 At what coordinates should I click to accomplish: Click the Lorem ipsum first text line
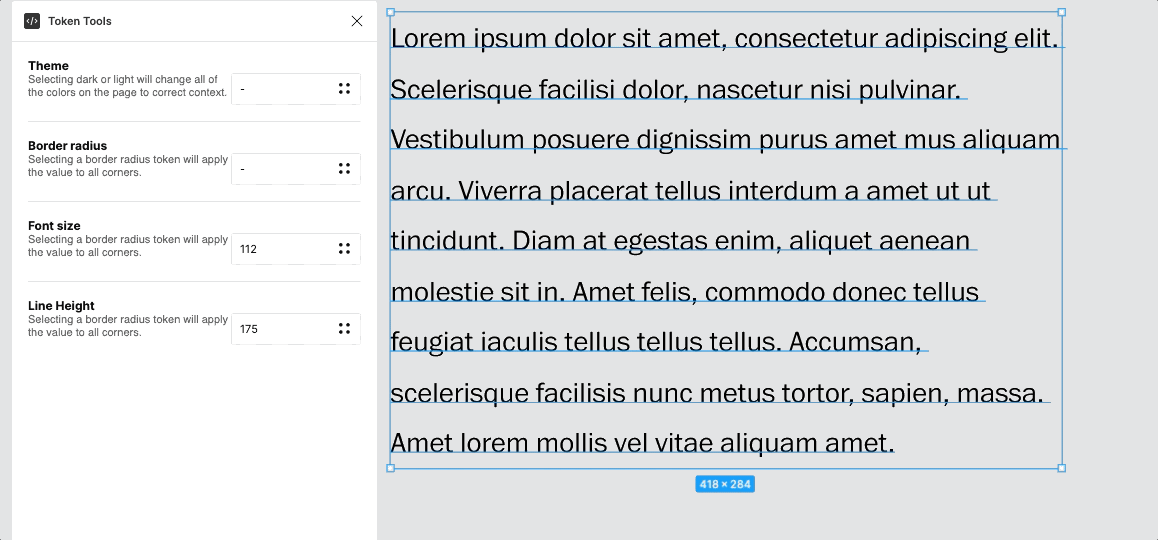point(724,38)
